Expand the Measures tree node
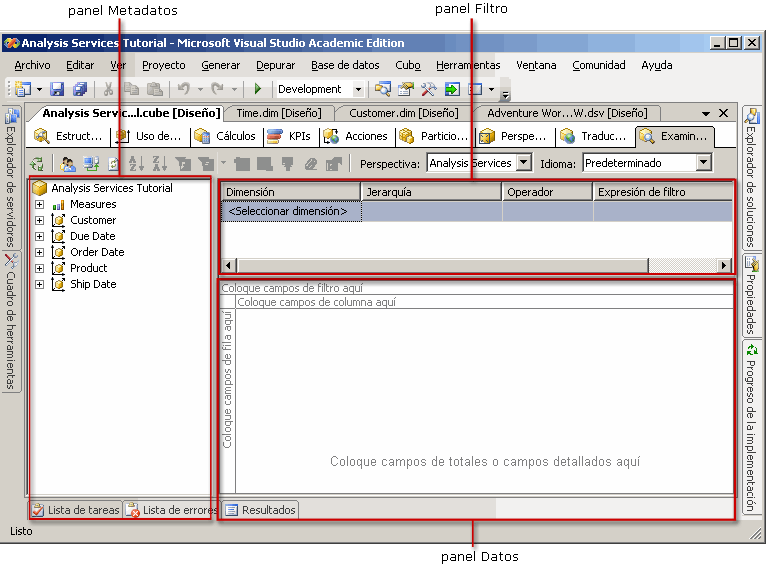The height and width of the screenshot is (565, 766). [x=40, y=204]
